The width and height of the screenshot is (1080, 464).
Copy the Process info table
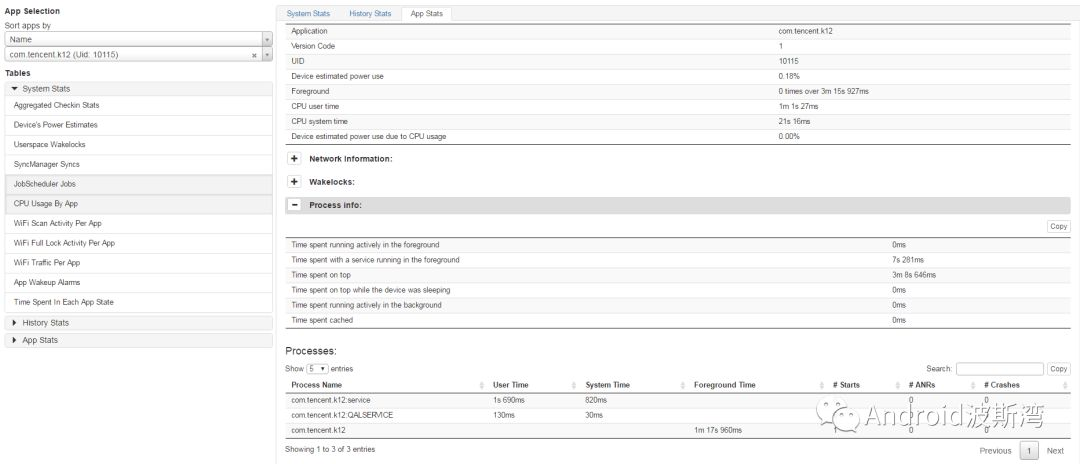coord(1058,226)
